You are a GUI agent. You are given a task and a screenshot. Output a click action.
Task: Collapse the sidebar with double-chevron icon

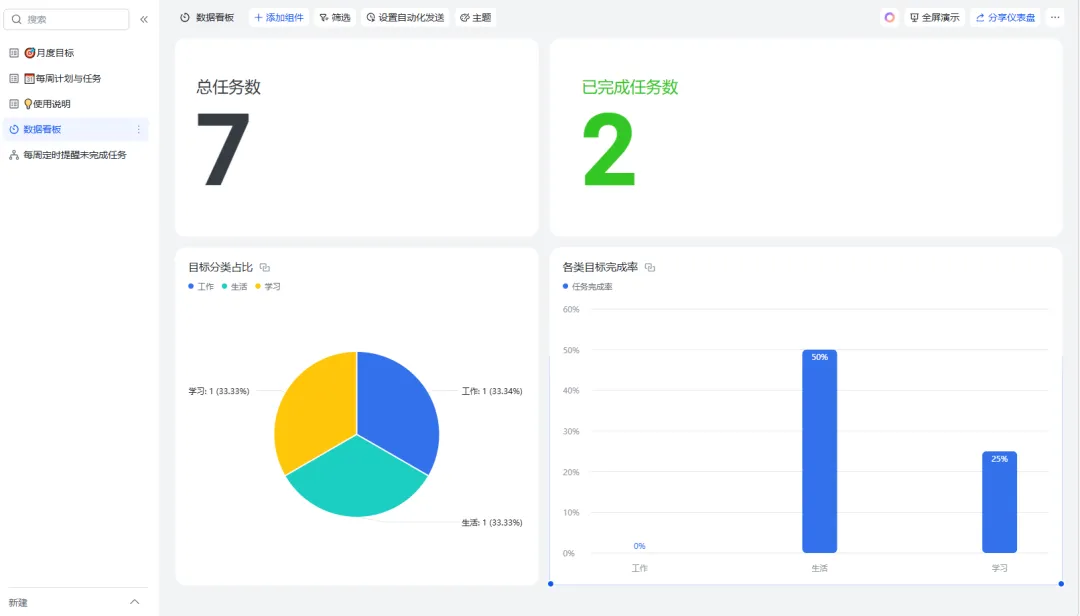coord(144,19)
